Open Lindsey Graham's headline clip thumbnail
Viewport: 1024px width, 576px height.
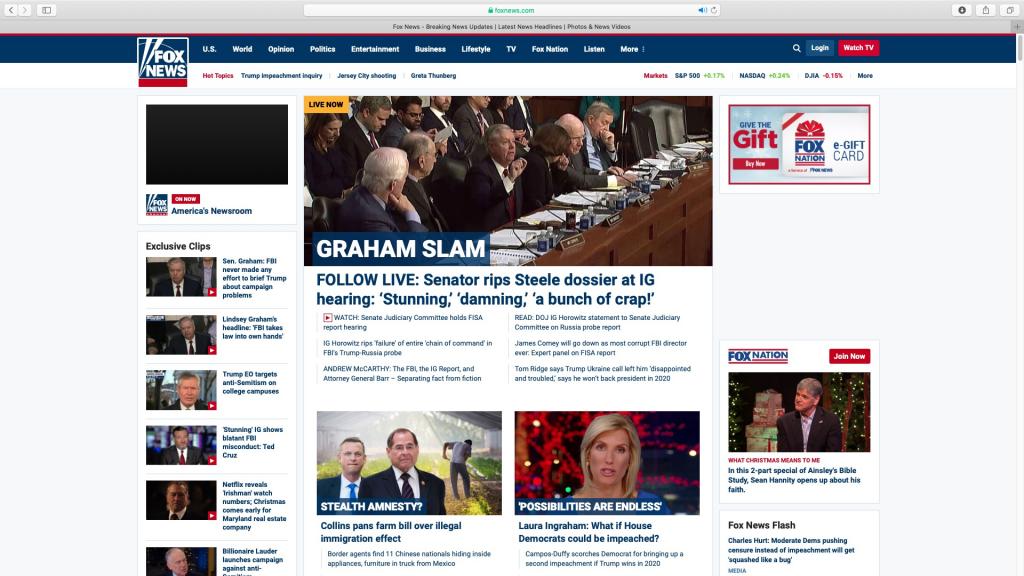point(181,335)
